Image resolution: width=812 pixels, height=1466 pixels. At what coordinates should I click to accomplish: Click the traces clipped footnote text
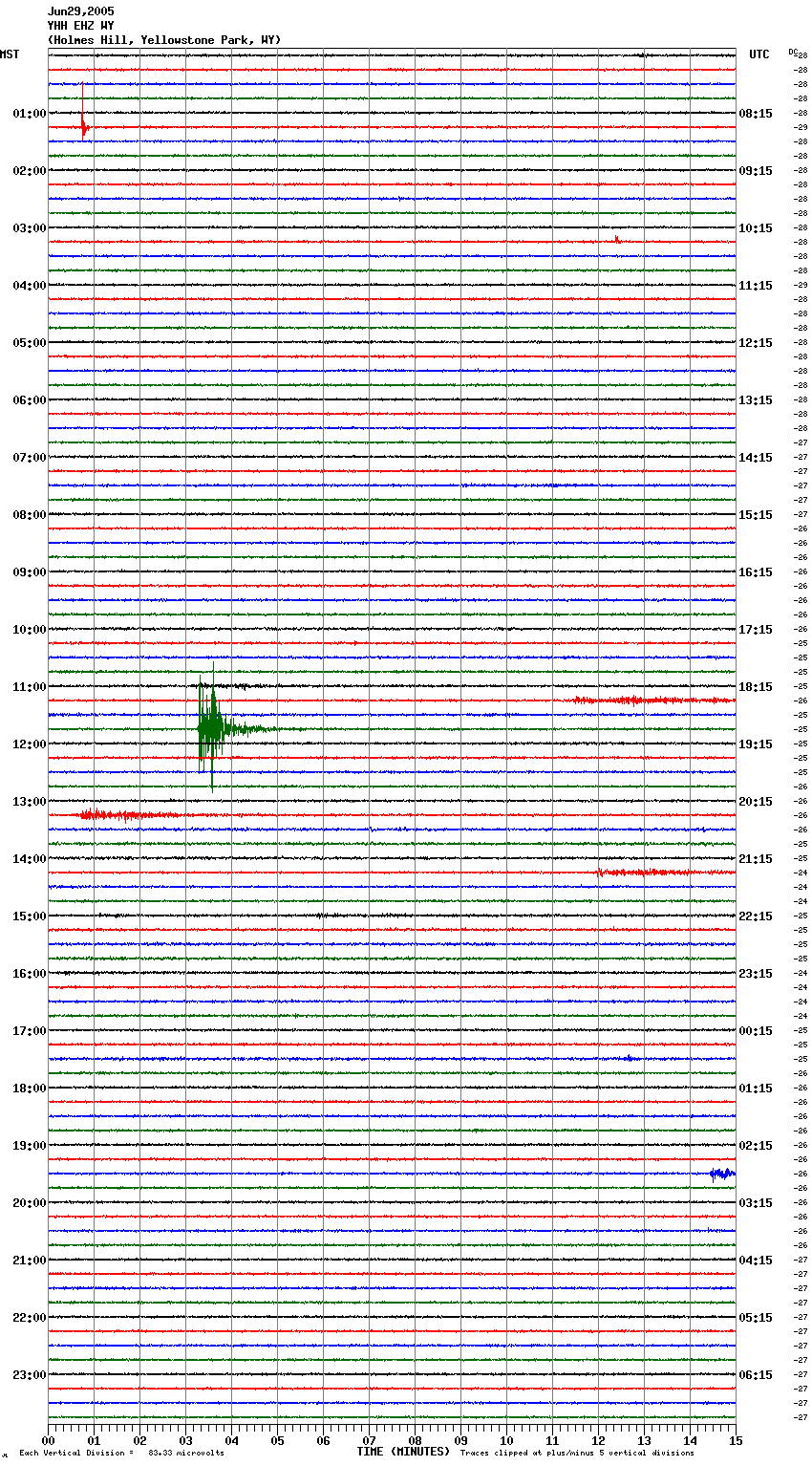tap(577, 1453)
